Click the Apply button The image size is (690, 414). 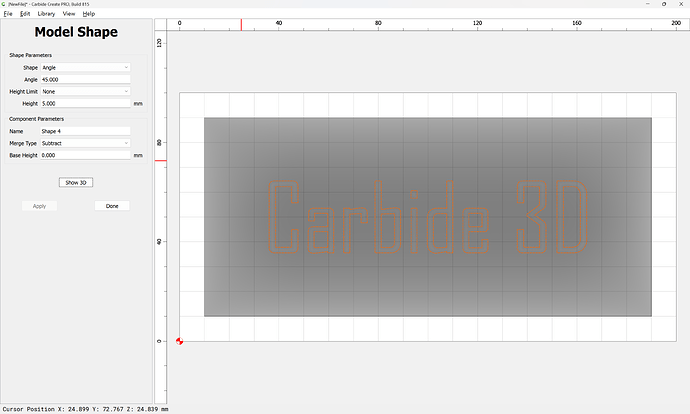tap(40, 206)
